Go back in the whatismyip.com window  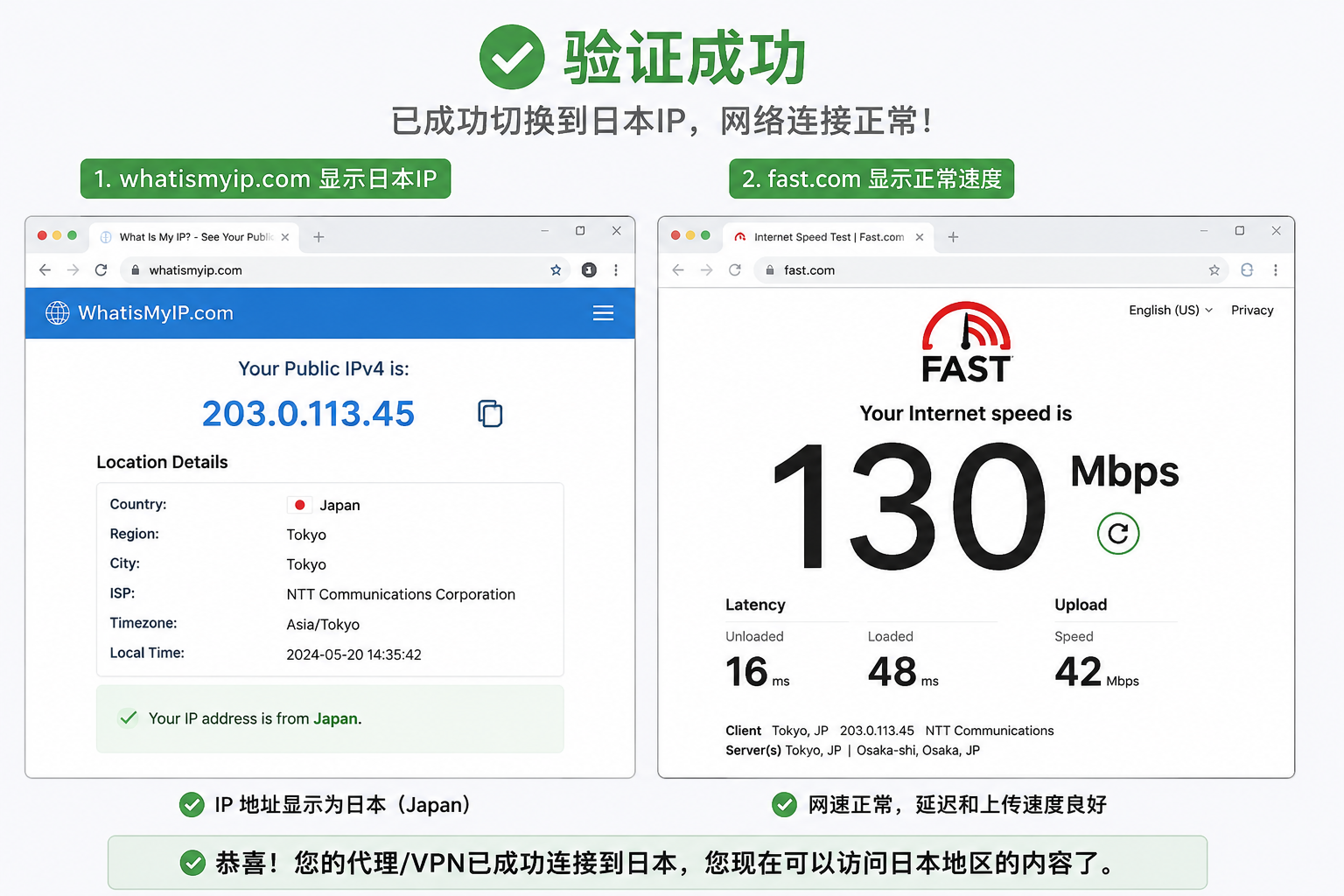[45, 270]
